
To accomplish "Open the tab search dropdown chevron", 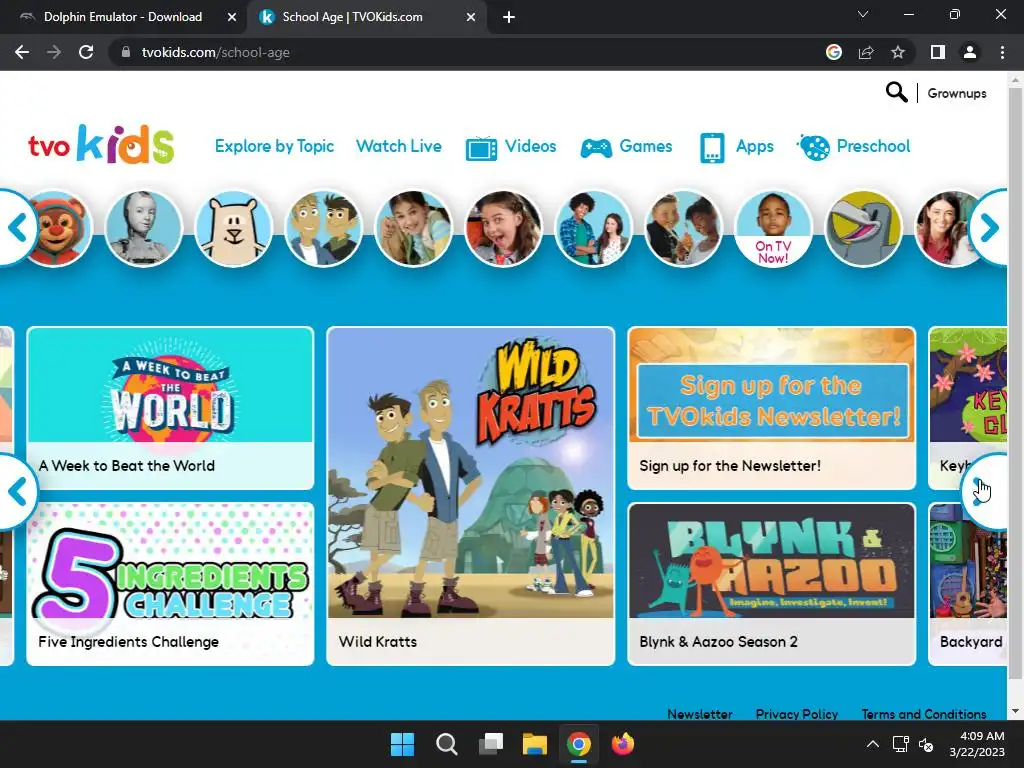I will coord(863,14).
